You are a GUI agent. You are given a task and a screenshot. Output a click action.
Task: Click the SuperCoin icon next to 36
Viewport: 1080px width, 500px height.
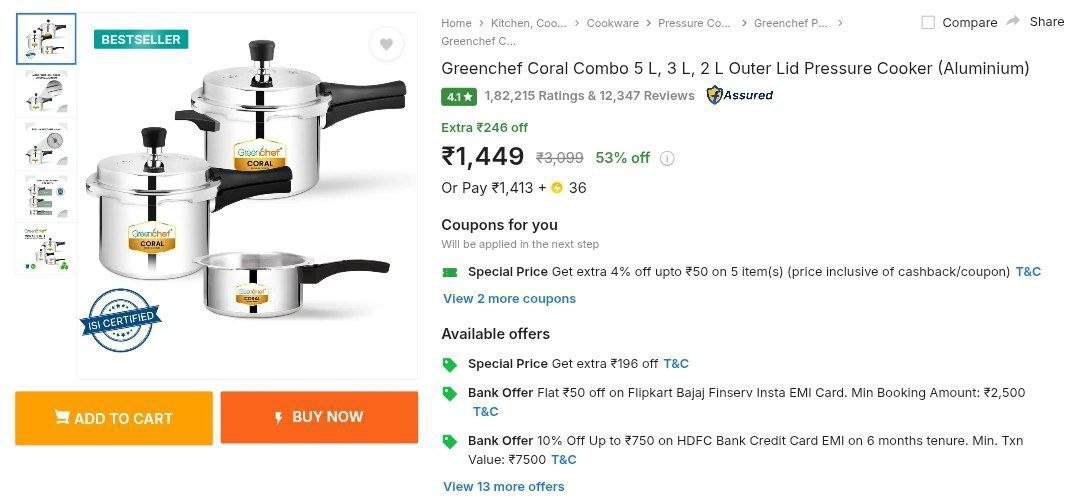coord(557,188)
